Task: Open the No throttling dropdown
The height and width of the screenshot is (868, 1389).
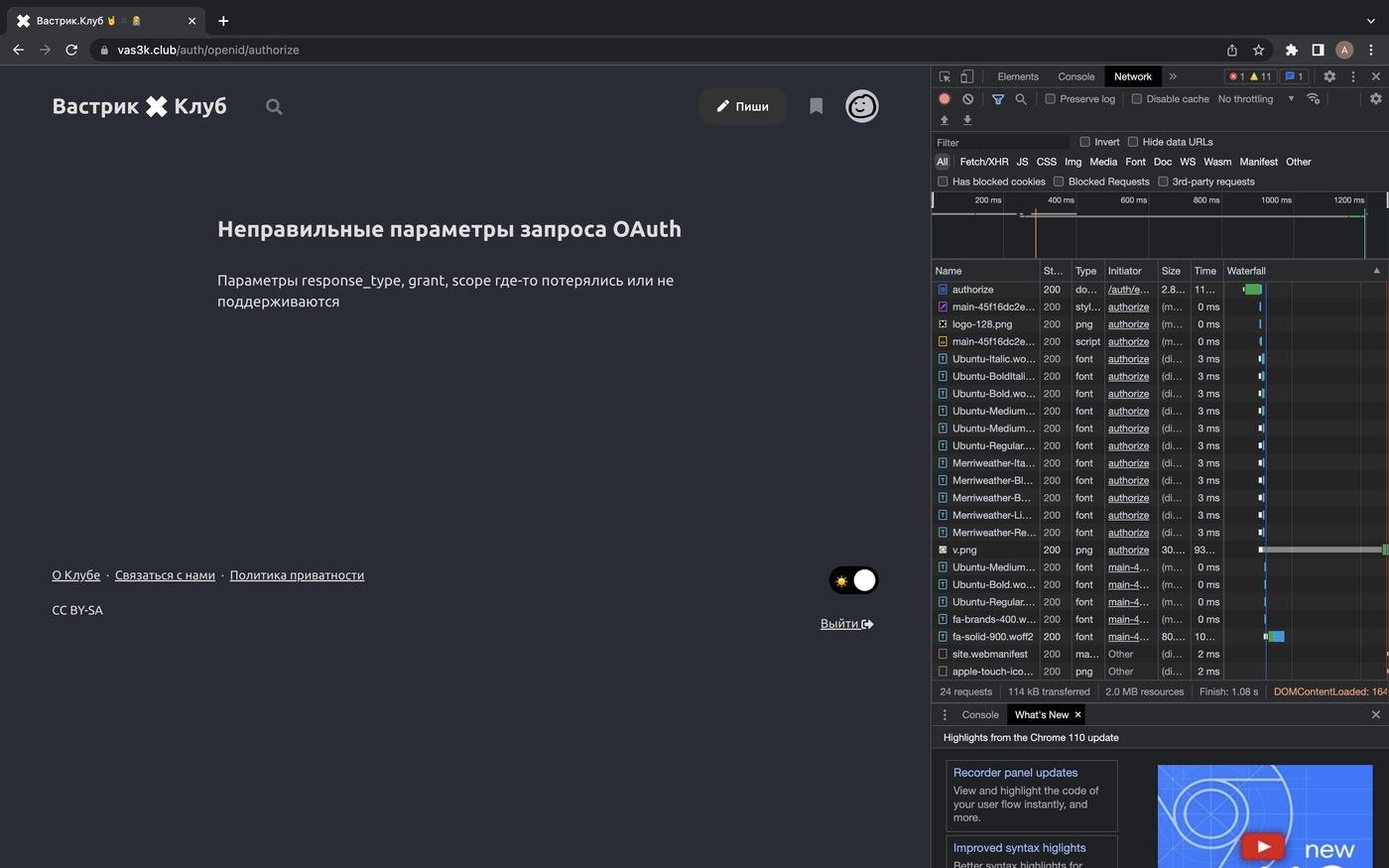Action: click(x=1255, y=99)
